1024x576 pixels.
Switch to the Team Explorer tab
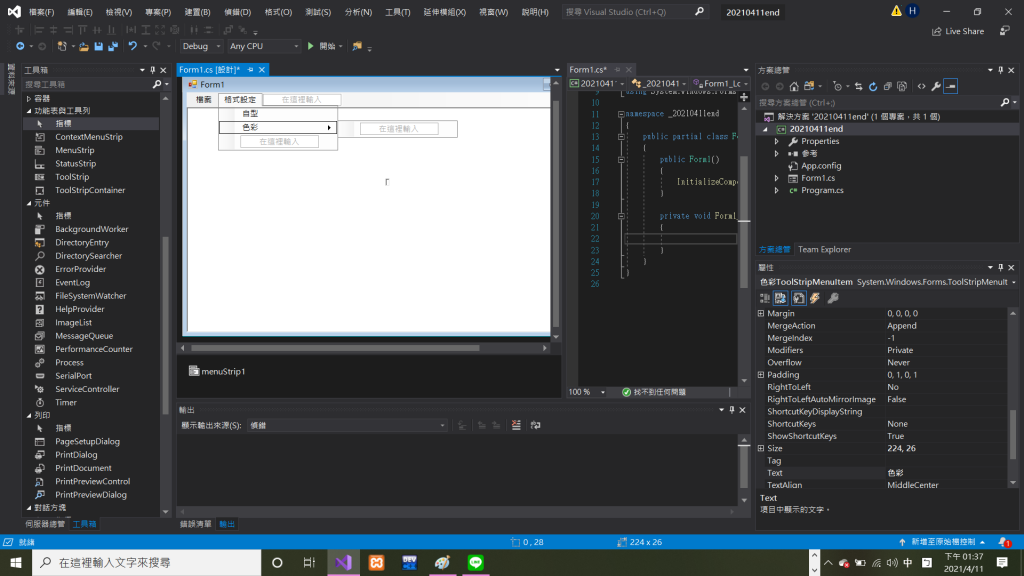pyautogui.click(x=824, y=249)
